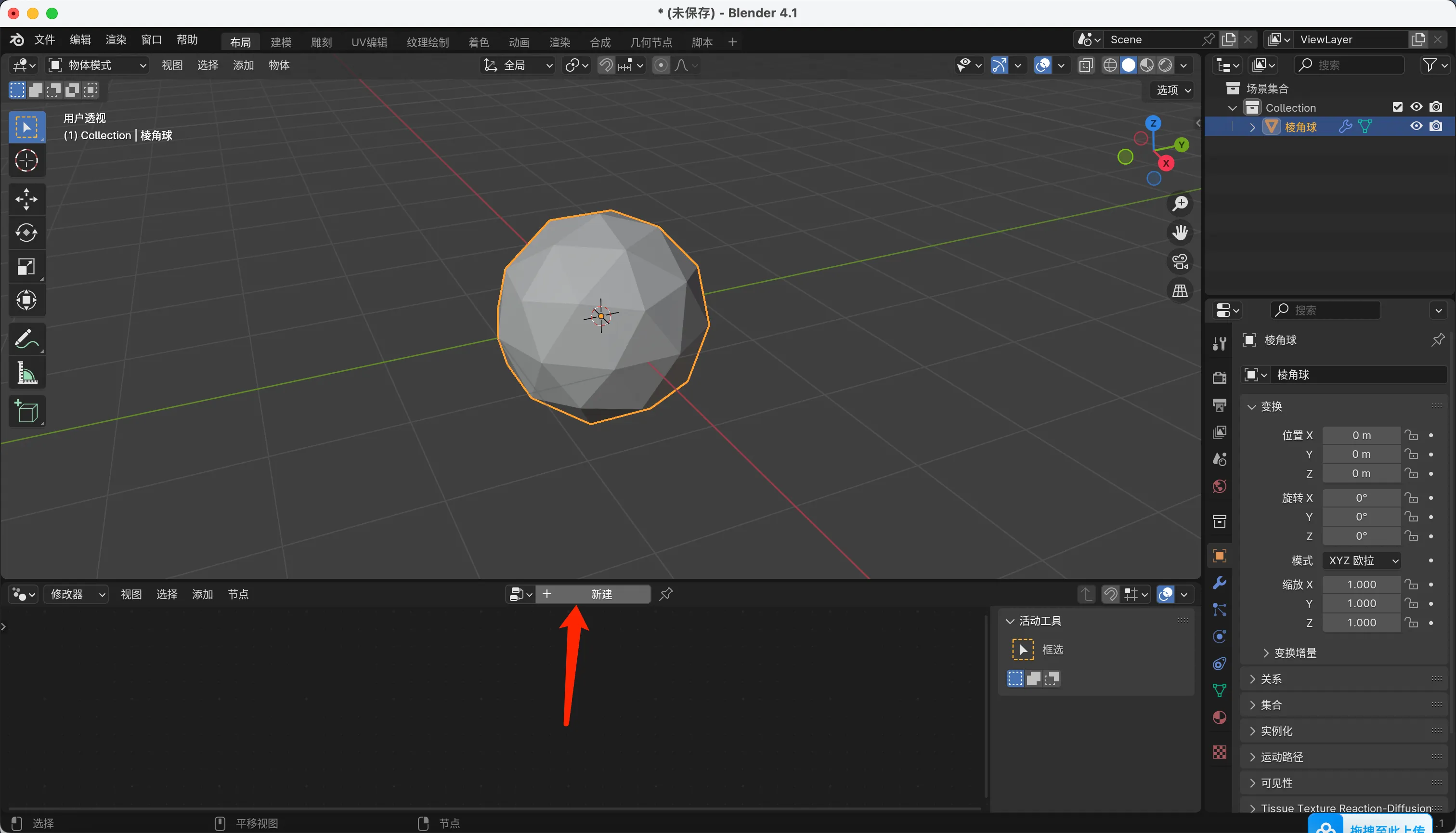Image resolution: width=1456 pixels, height=833 pixels.
Task: Select the Rotate tool
Action: click(26, 233)
